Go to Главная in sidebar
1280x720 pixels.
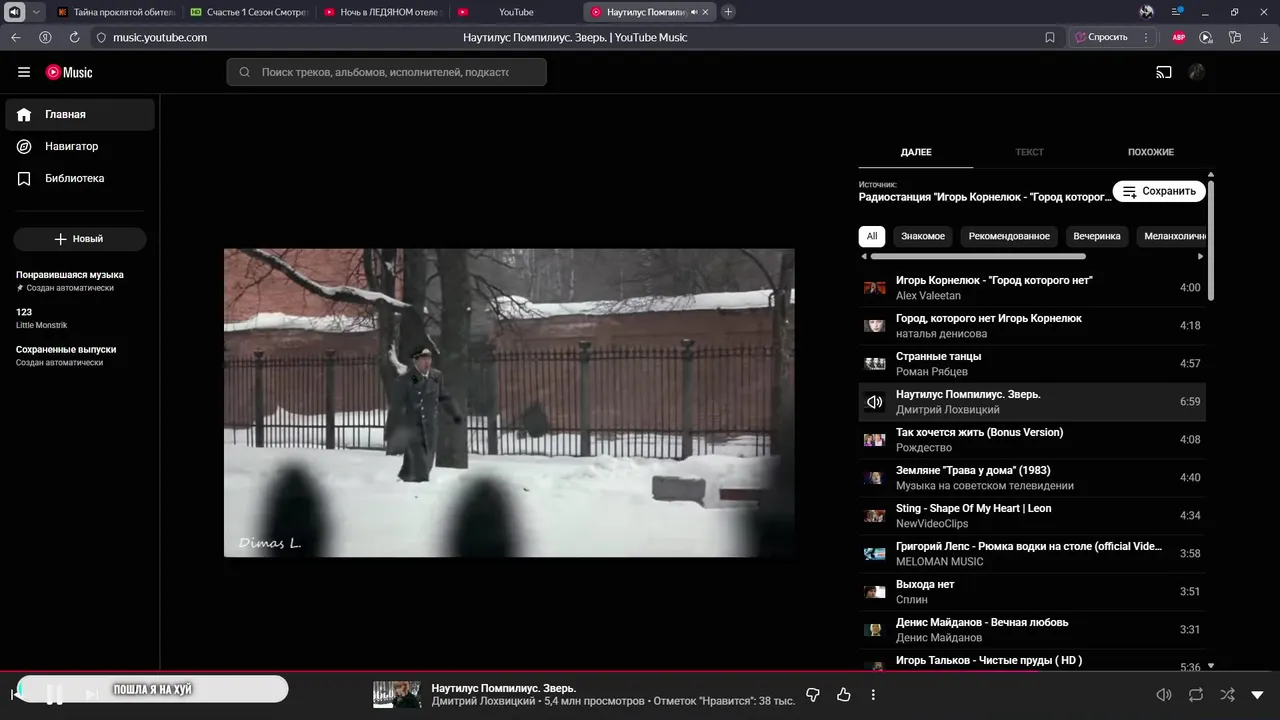pyautogui.click(x=80, y=114)
